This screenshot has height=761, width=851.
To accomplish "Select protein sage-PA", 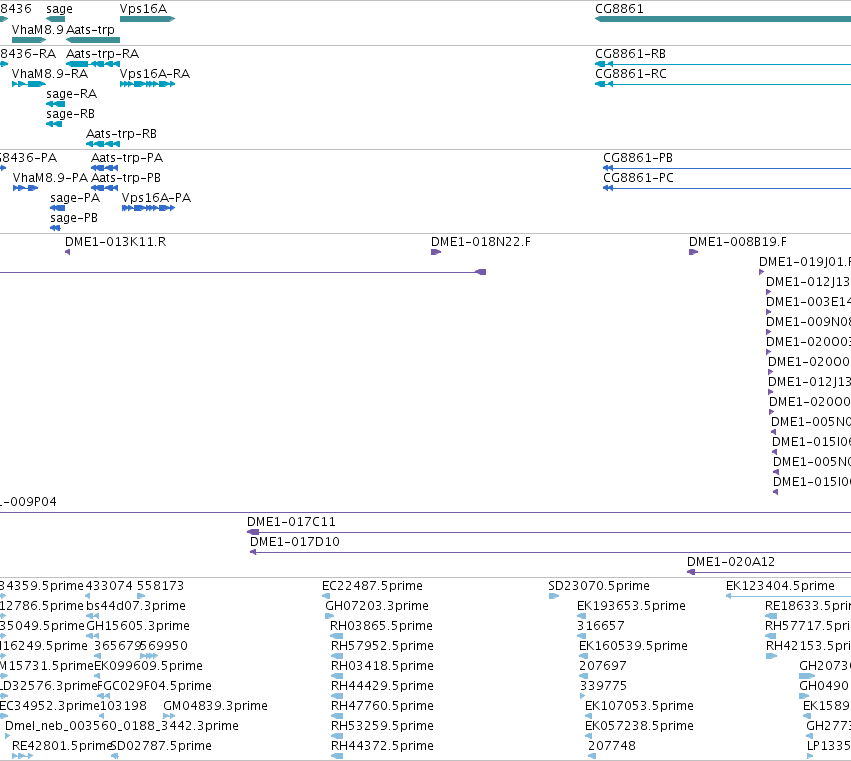I will point(57,208).
